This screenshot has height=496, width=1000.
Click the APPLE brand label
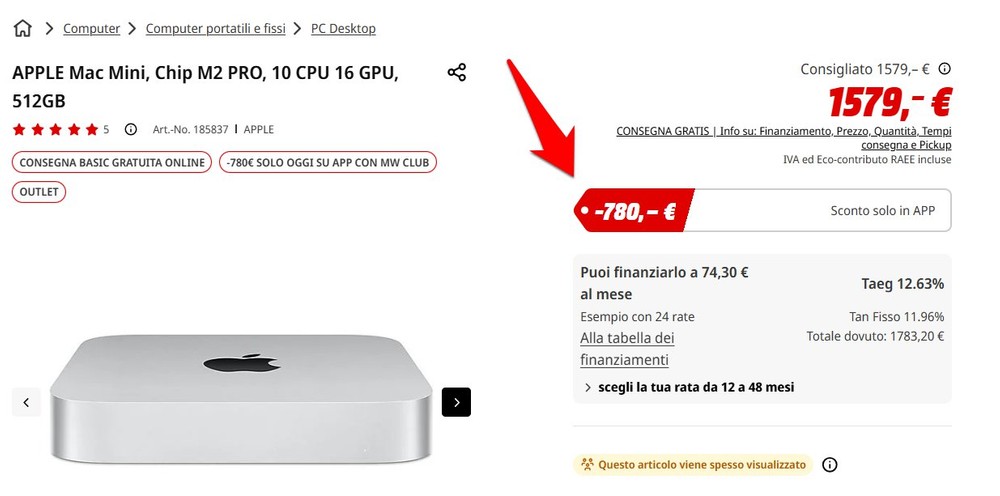click(x=258, y=129)
